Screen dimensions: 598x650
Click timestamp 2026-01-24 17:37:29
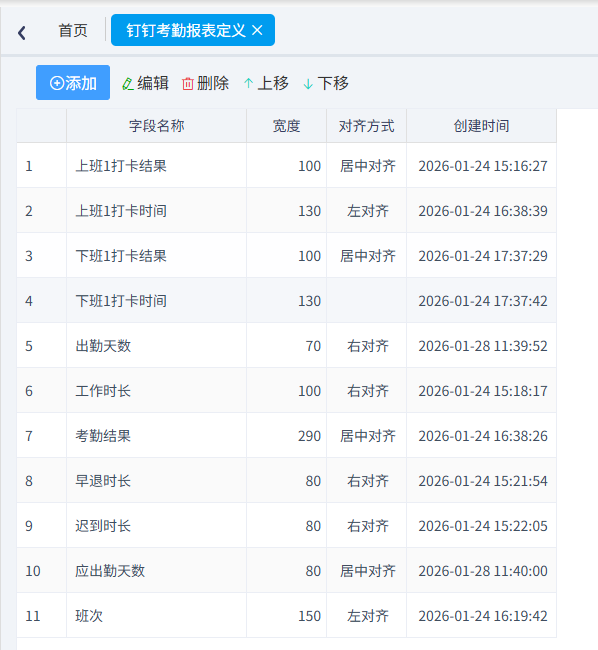(483, 256)
